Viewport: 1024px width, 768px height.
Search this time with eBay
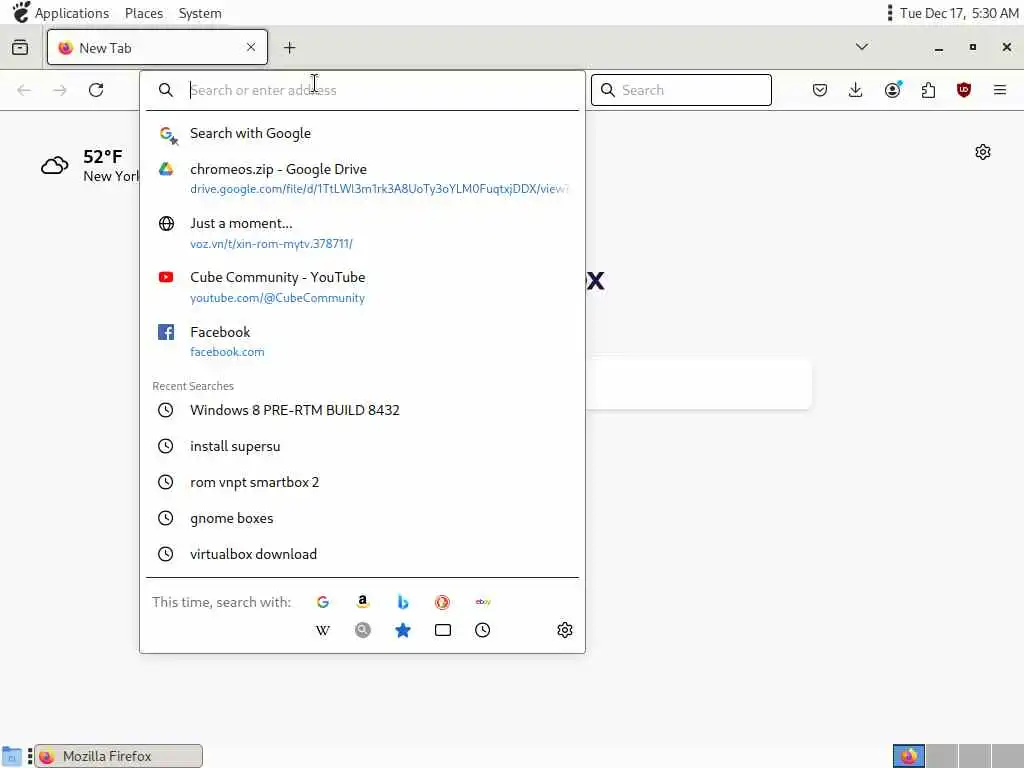tap(483, 602)
